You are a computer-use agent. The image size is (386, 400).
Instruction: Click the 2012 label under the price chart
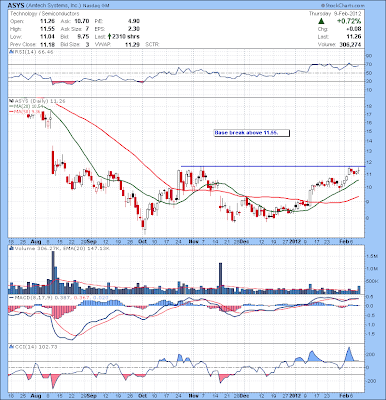[296, 241]
